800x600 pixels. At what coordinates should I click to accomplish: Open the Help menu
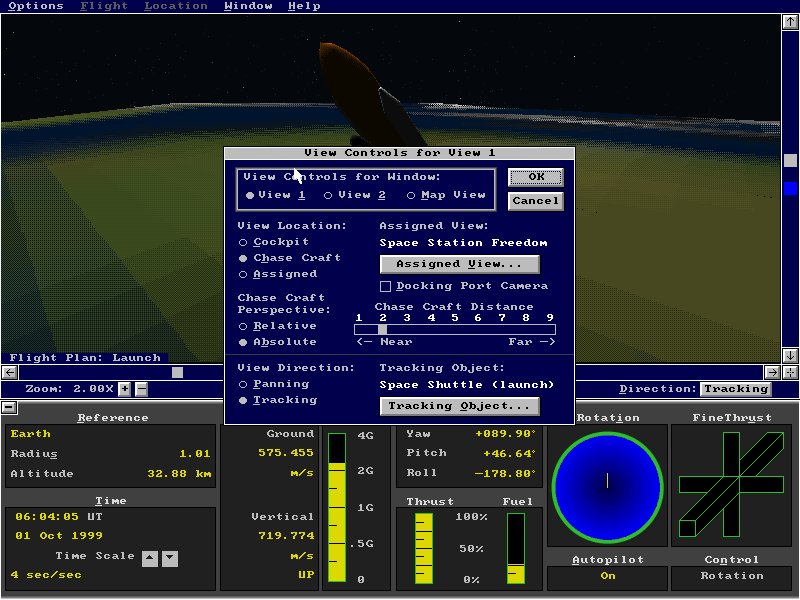(304, 6)
